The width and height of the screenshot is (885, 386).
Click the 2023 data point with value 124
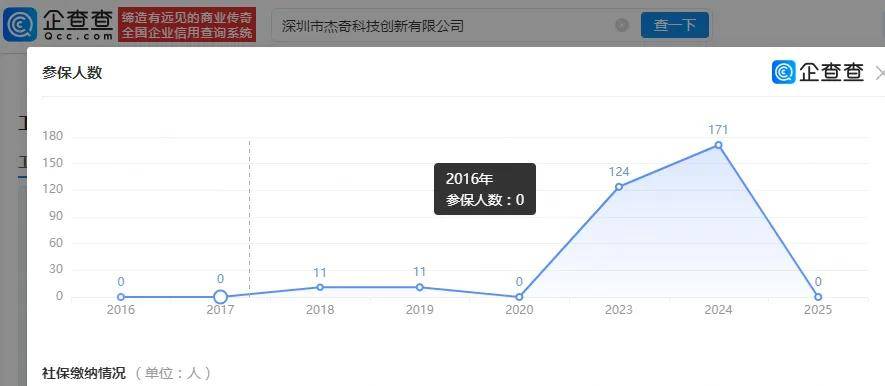[x=619, y=187]
